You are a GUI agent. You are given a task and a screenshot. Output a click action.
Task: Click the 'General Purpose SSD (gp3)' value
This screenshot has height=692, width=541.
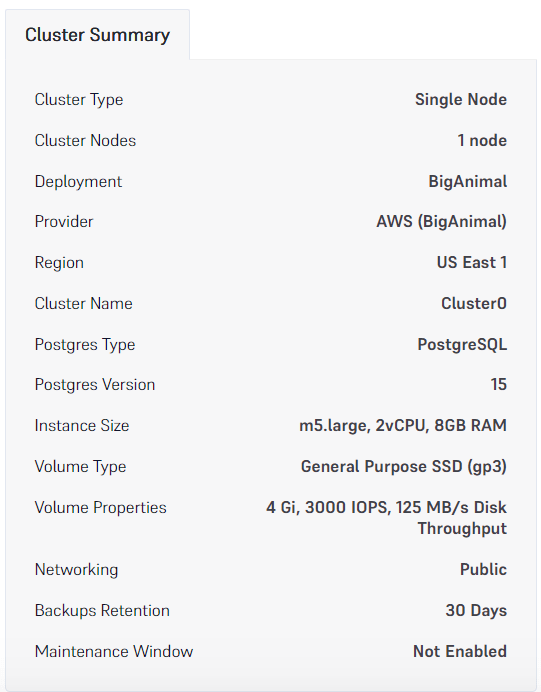tap(404, 467)
